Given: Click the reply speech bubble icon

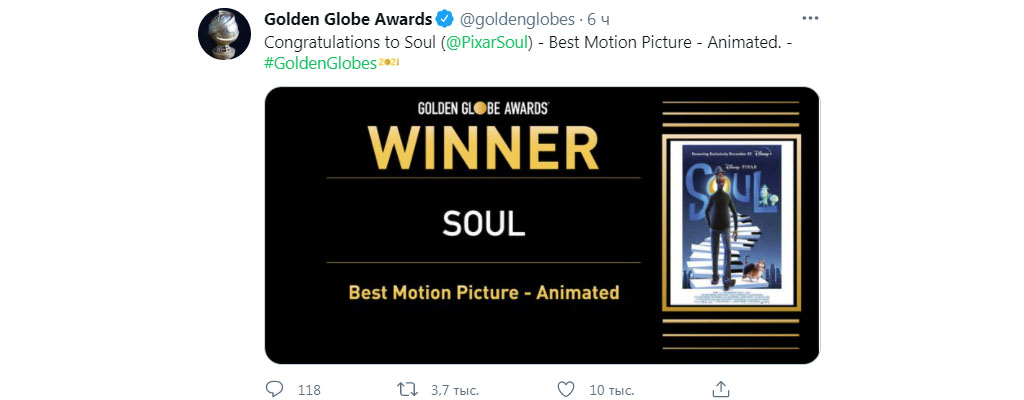Looking at the screenshot, I should coord(275,388).
